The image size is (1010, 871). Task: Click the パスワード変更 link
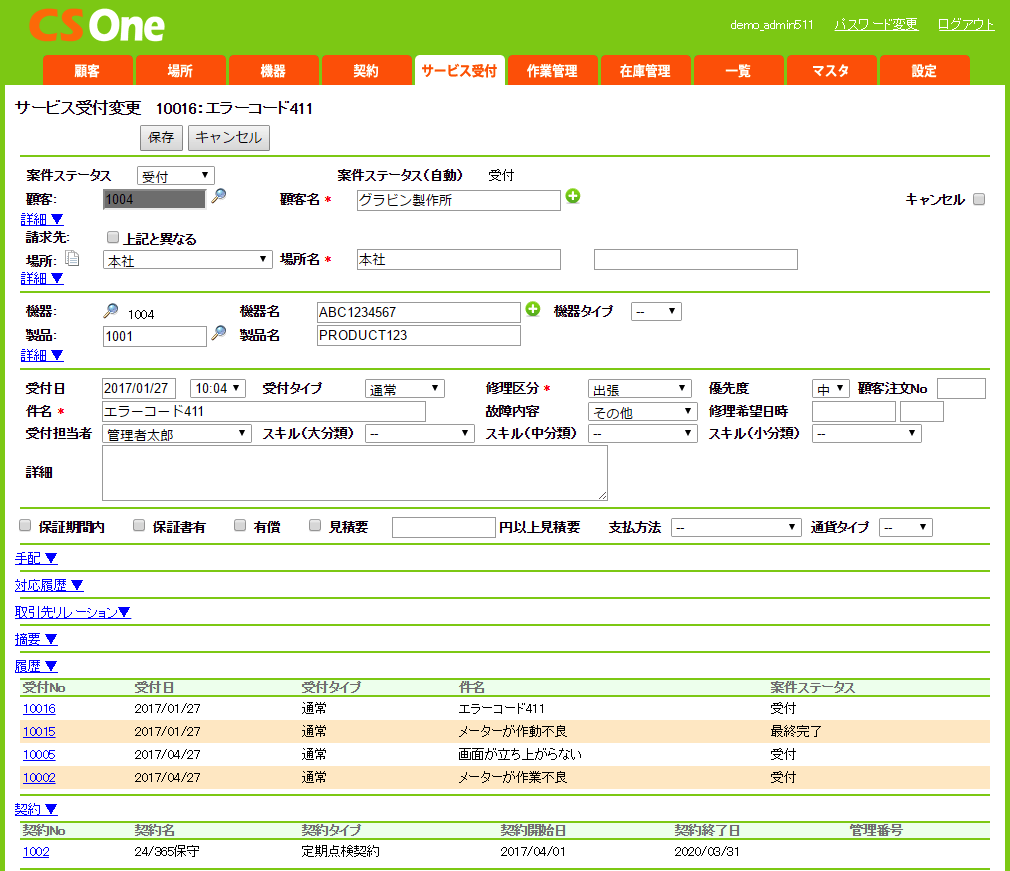point(876,24)
